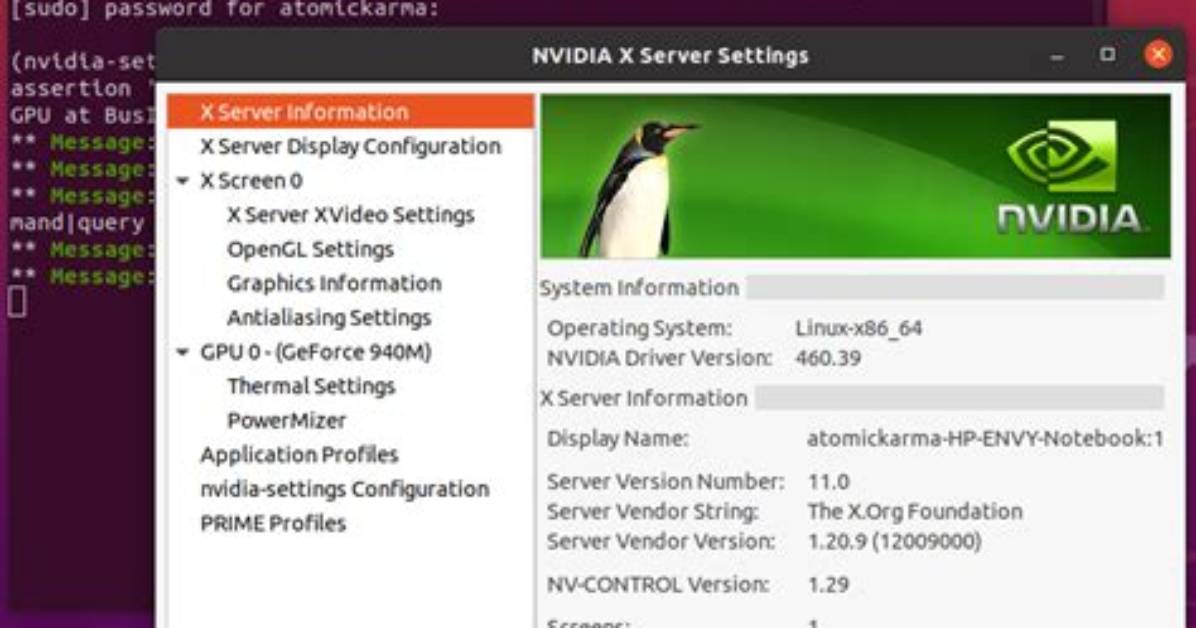Open X Server XVideo Settings
Viewport: 1196px width, 628px height.
click(x=350, y=215)
